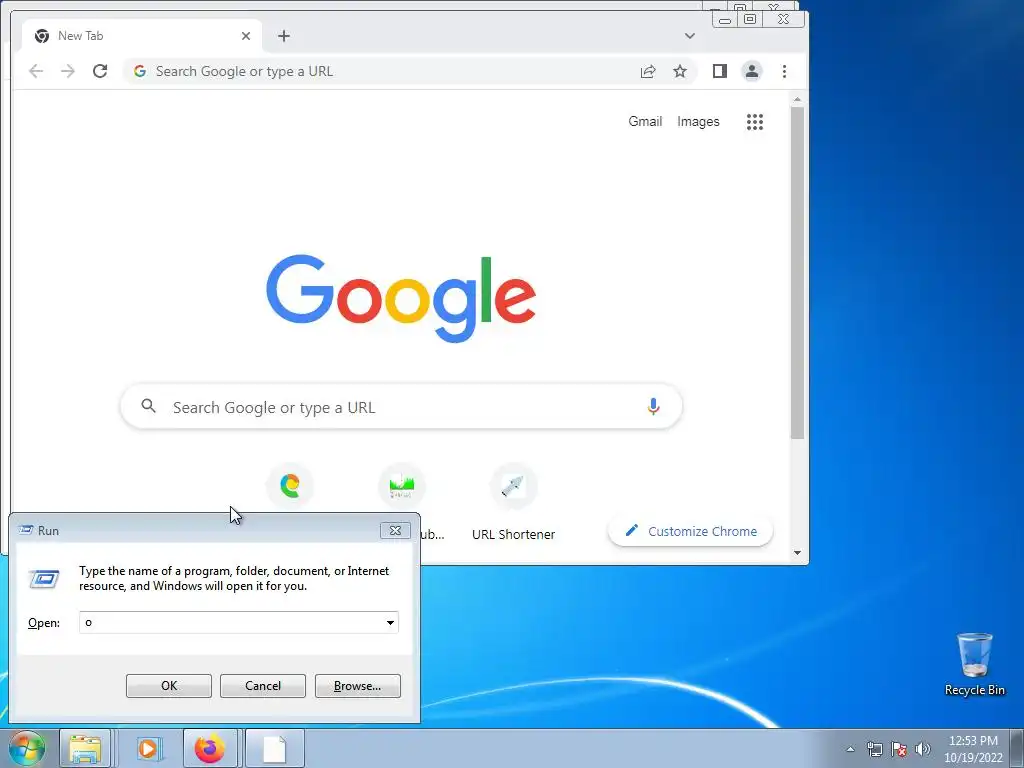Screen dimensions: 1024x768
Task: Open Firefox from taskbar
Action: (x=210, y=748)
